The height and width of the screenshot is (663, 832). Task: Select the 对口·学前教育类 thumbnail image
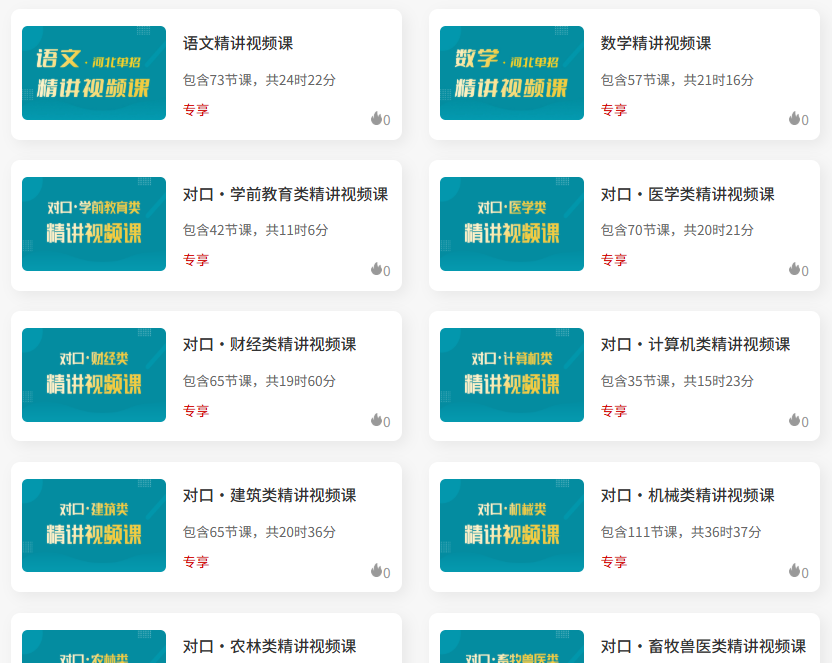[x=94, y=224]
